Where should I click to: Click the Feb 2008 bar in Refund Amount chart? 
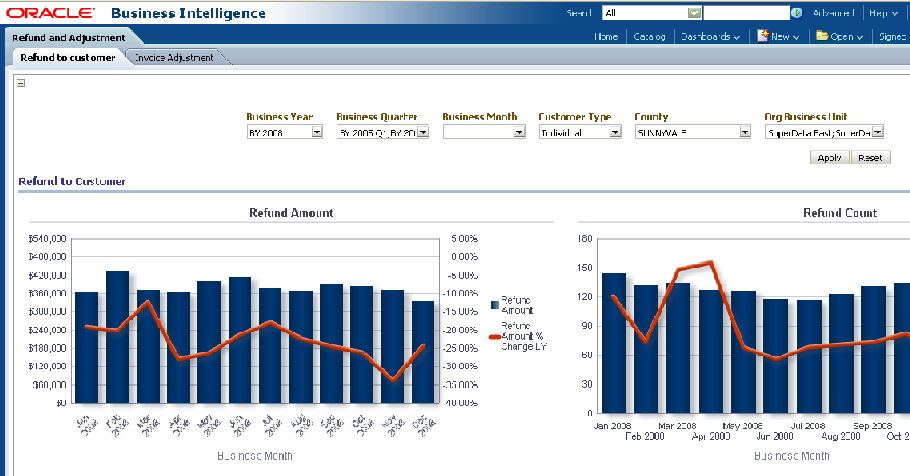117,337
